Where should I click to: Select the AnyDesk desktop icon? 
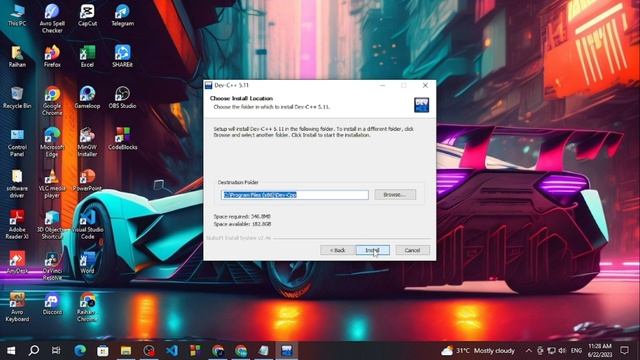click(x=17, y=263)
